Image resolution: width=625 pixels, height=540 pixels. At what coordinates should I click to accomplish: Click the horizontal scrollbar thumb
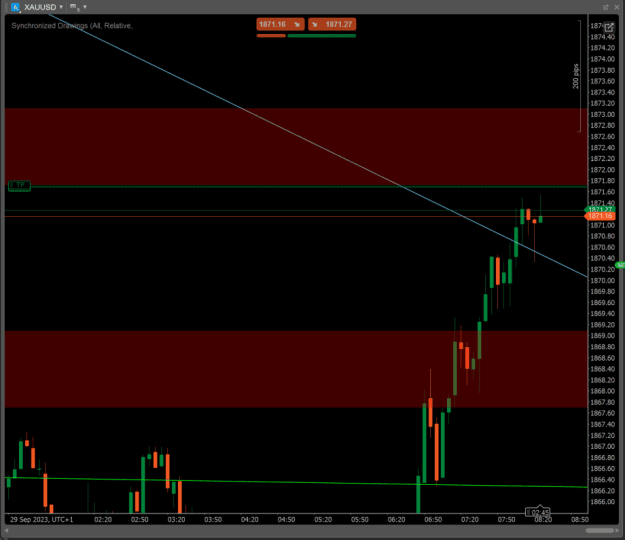(x=600, y=530)
